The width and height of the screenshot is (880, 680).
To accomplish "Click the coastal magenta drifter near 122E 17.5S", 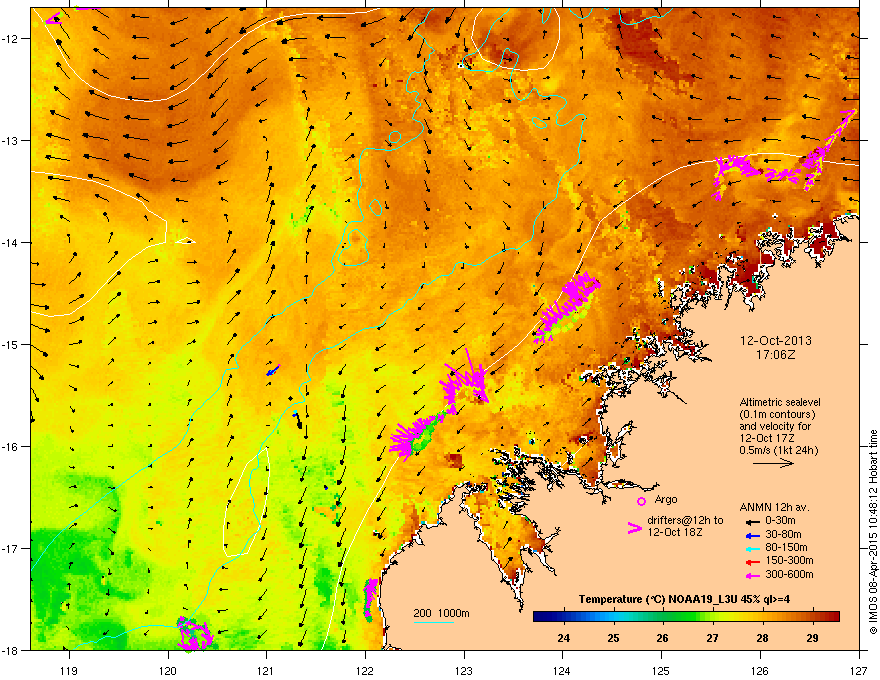I will pos(370,599).
